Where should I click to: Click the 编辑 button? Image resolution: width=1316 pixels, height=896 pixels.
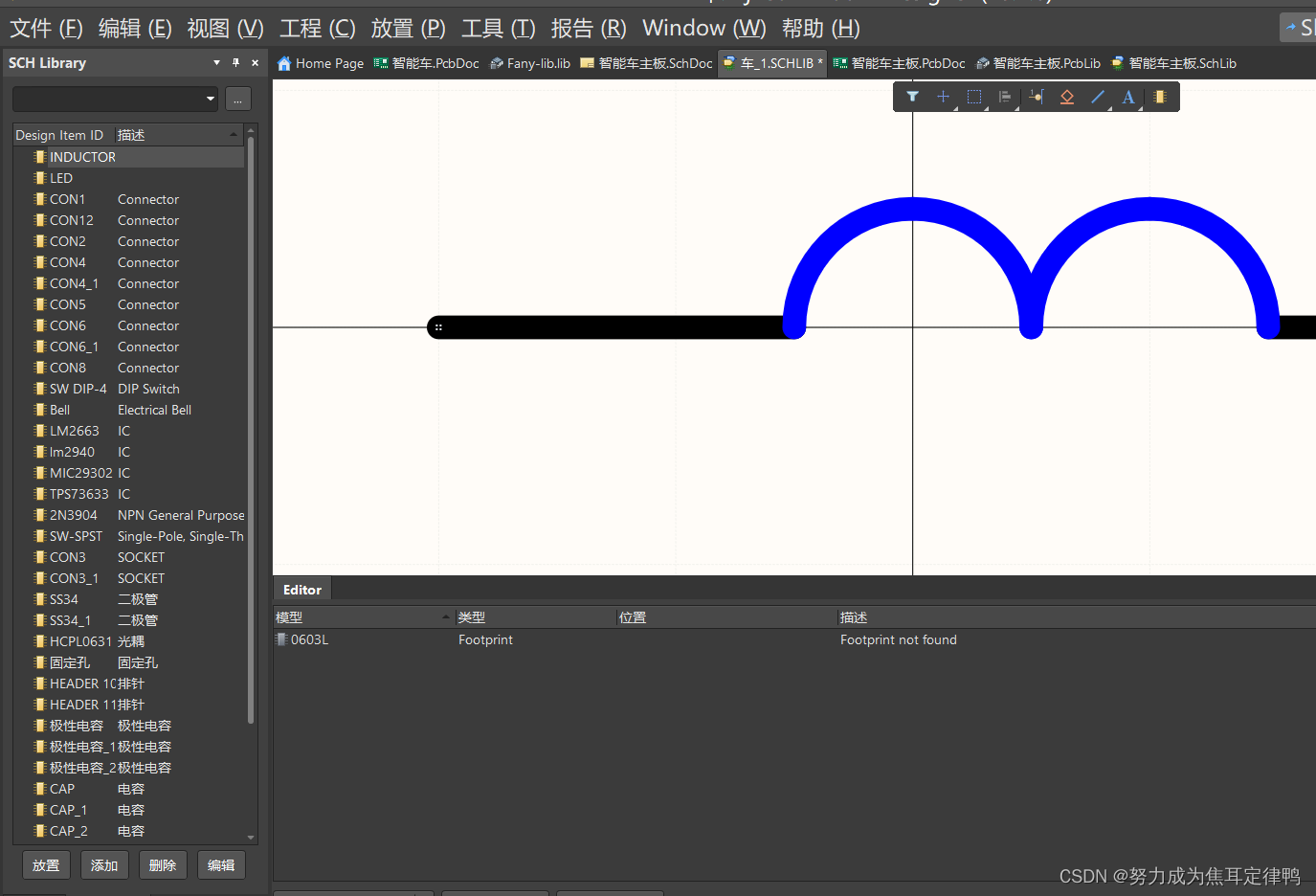click(x=221, y=865)
